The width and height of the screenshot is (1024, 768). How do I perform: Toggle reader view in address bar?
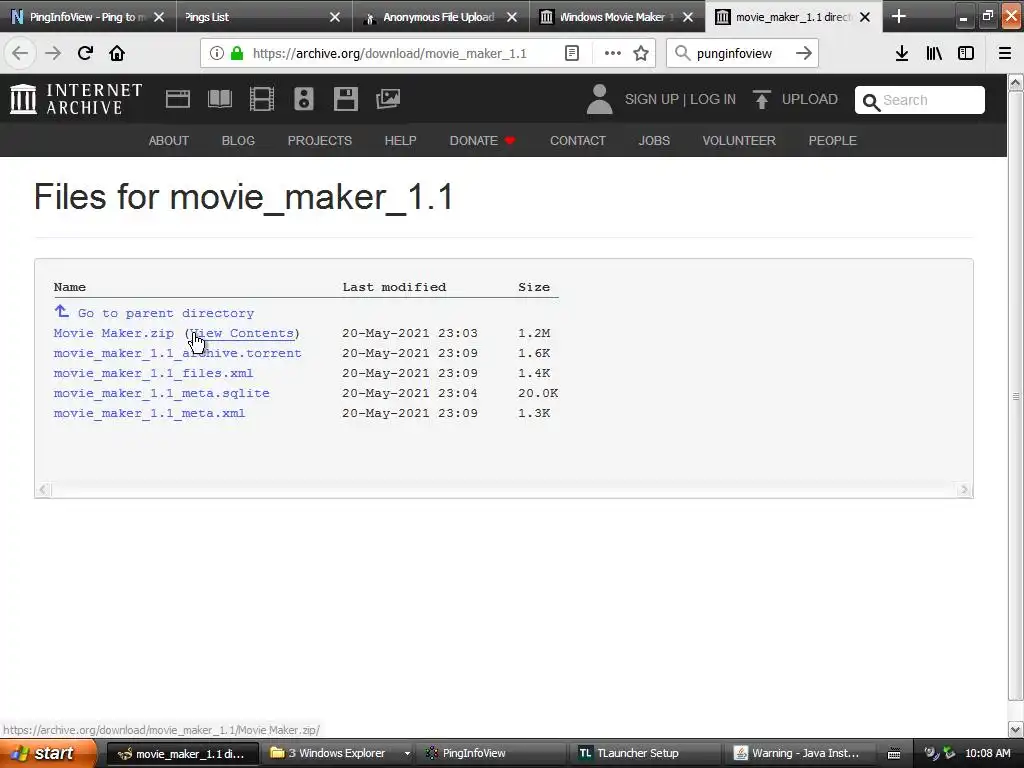tap(571, 53)
